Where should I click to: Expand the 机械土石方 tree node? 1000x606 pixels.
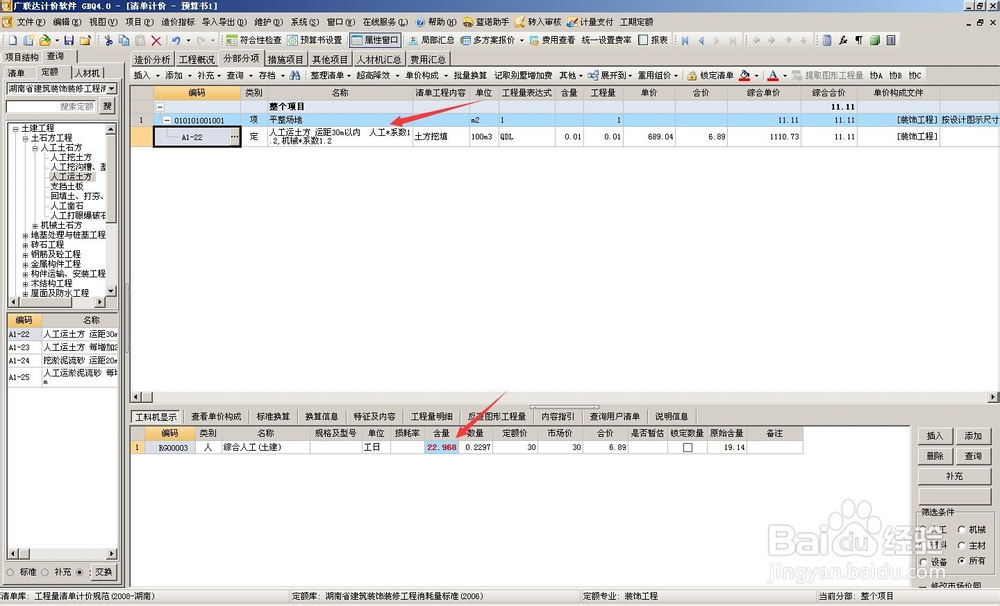(x=35, y=226)
